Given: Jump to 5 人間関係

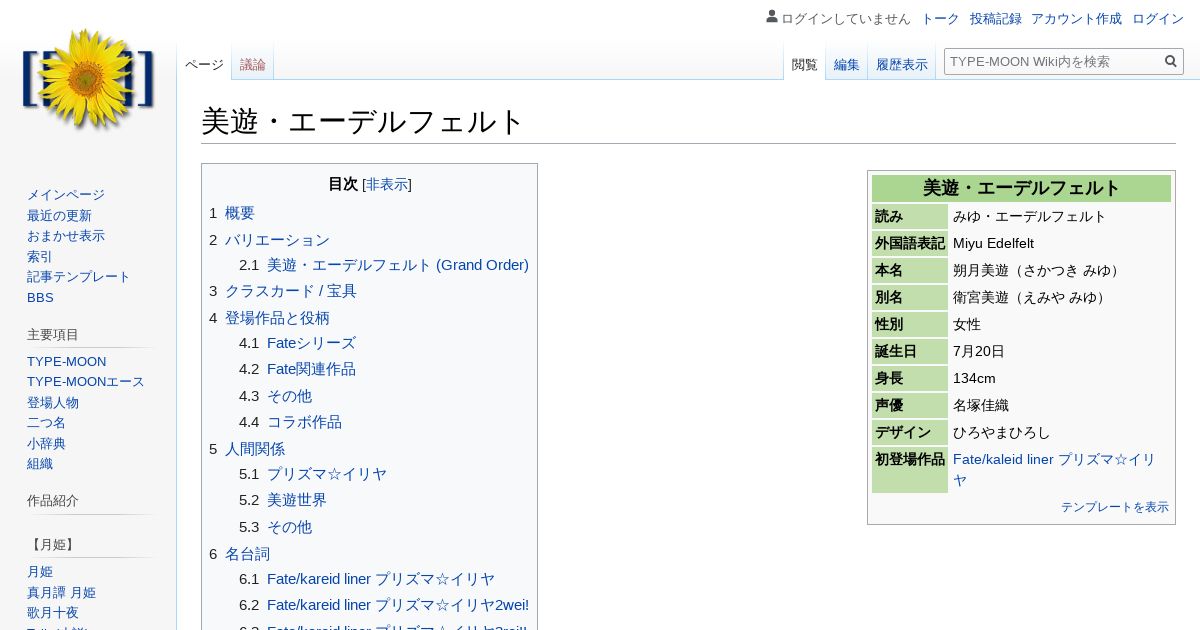Looking at the screenshot, I should [x=247, y=449].
